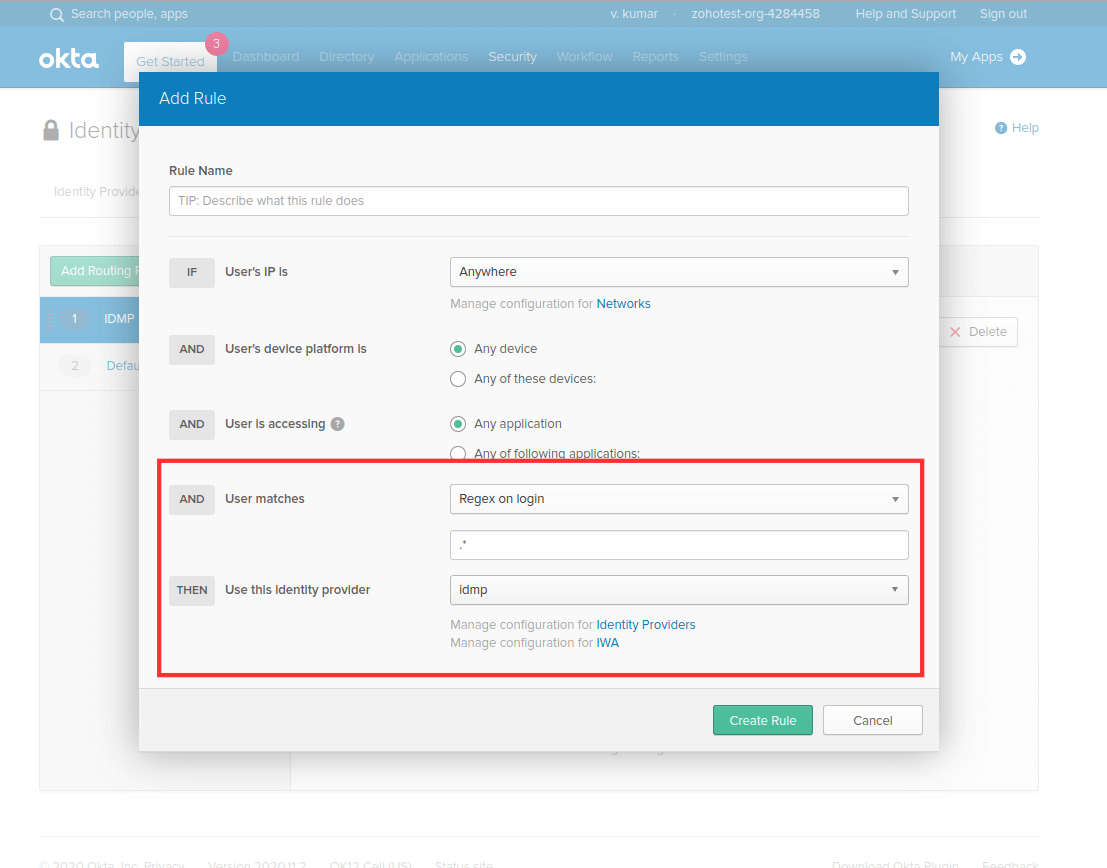The width and height of the screenshot is (1107, 868).
Task: Select the Default rule row
Action: coord(90,366)
